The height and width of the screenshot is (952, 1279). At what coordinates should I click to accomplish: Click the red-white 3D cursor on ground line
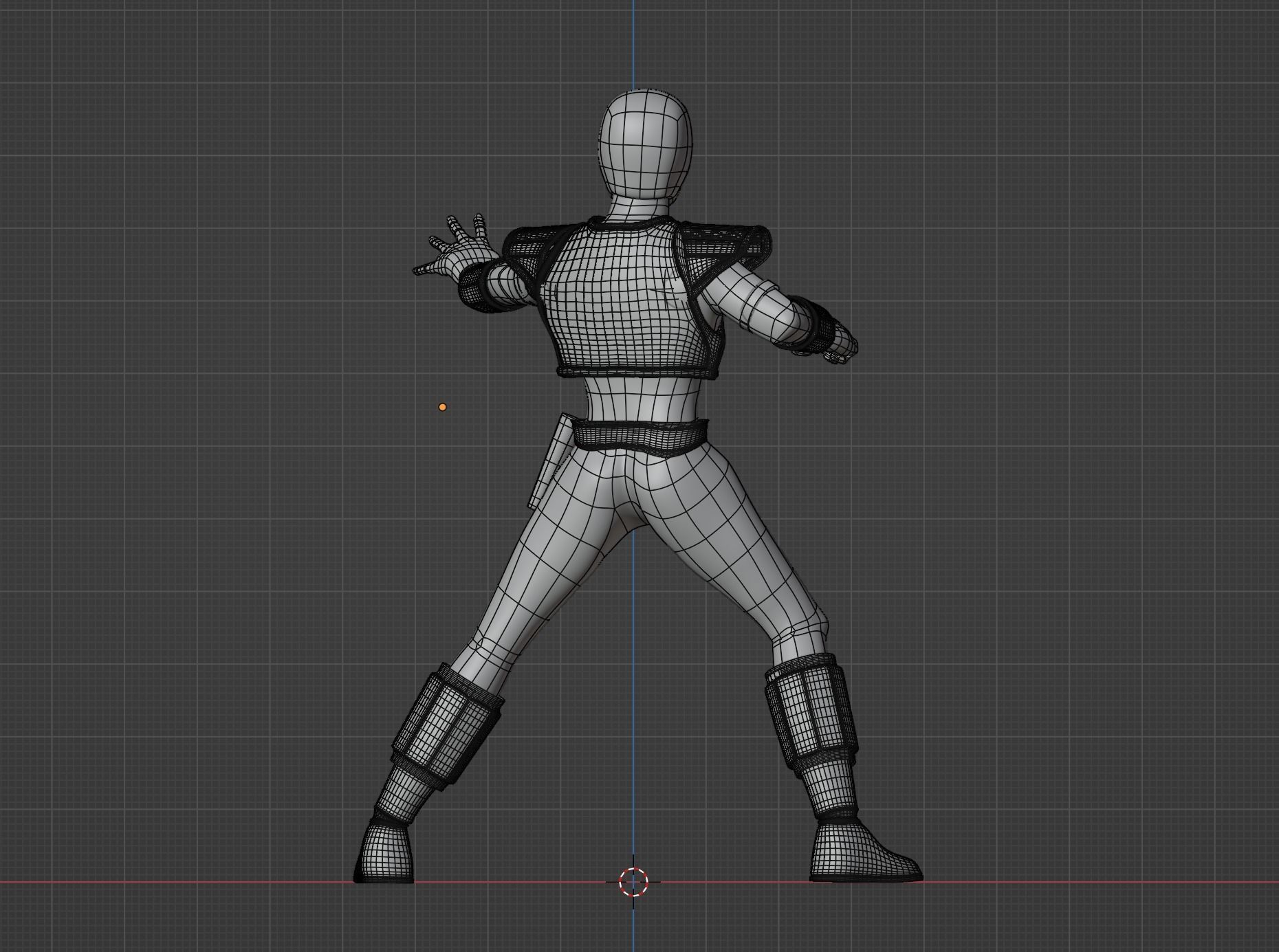tap(633, 882)
